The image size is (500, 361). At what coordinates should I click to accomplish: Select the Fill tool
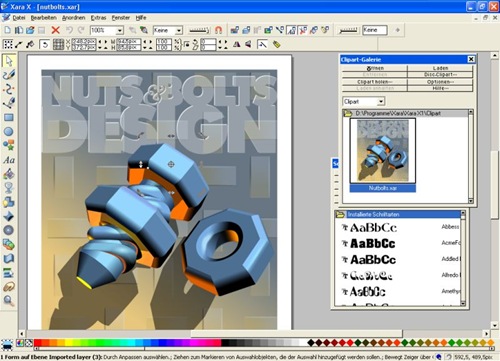pos(9,174)
